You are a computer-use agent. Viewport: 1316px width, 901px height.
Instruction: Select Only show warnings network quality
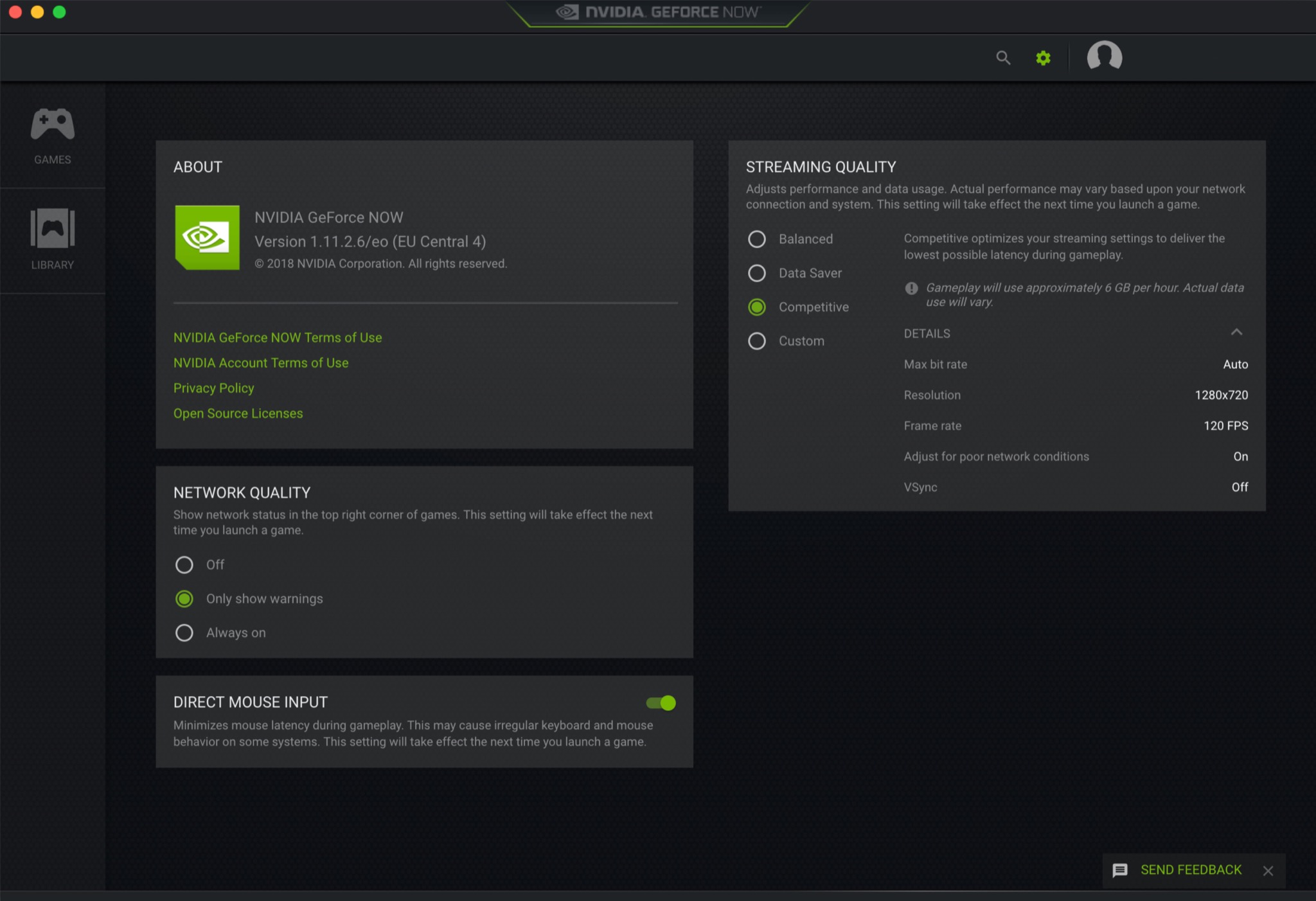tap(183, 598)
